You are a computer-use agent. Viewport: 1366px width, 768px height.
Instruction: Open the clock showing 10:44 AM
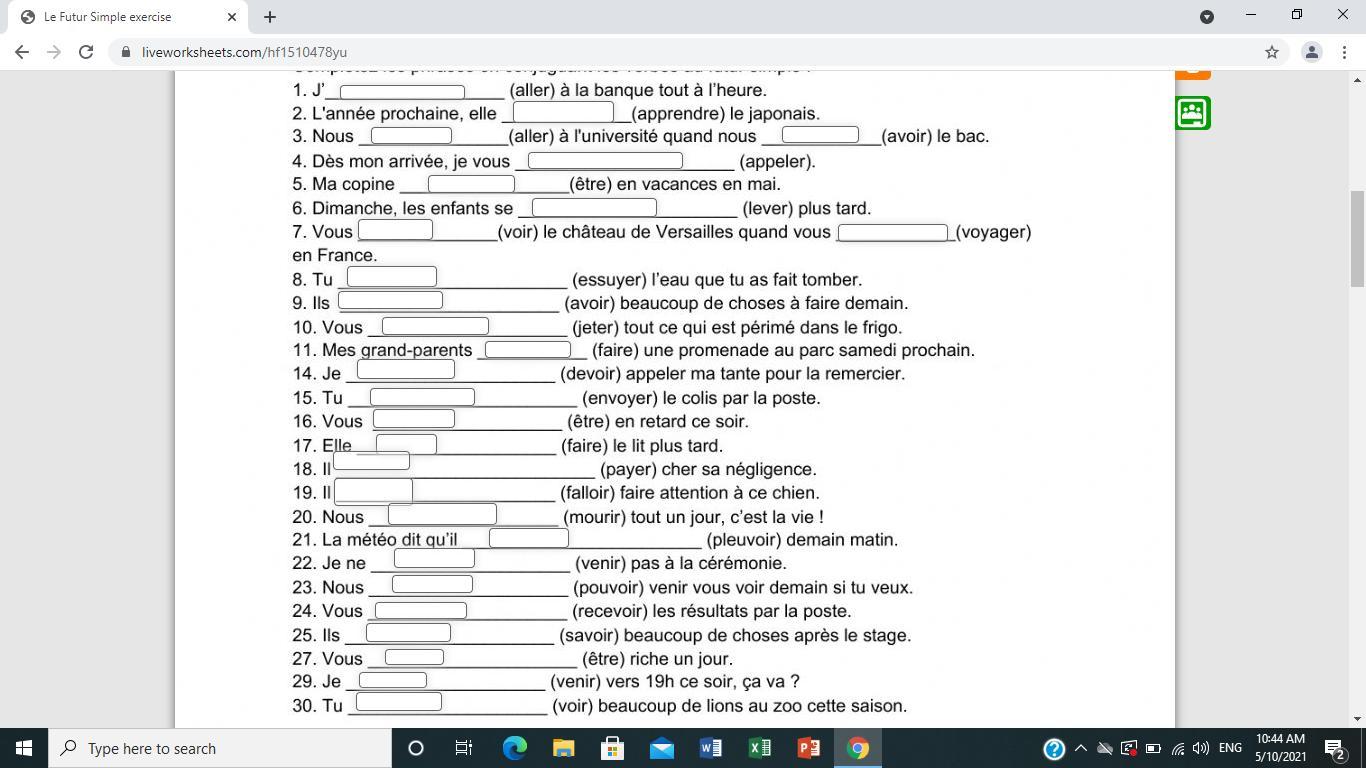tap(1280, 748)
